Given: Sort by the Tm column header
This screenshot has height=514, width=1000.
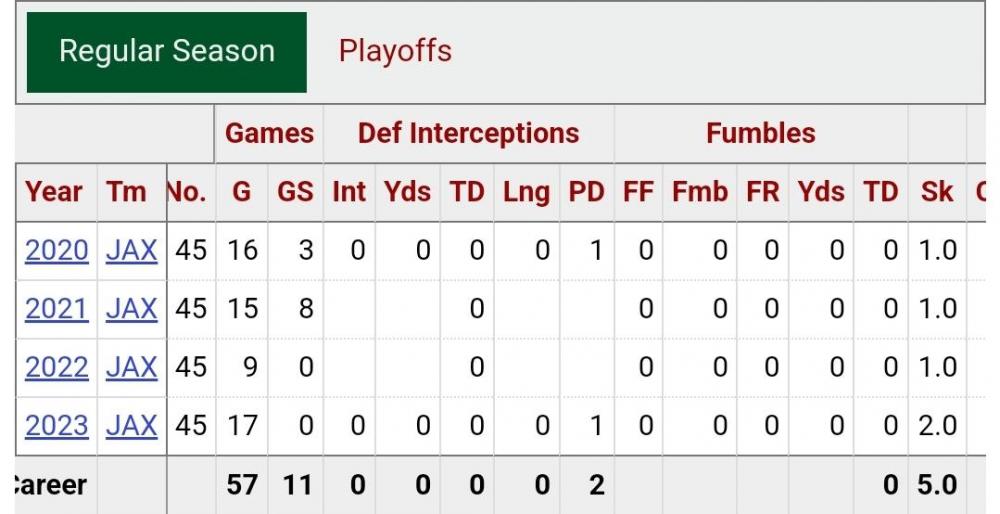Looking at the screenshot, I should tap(127, 191).
